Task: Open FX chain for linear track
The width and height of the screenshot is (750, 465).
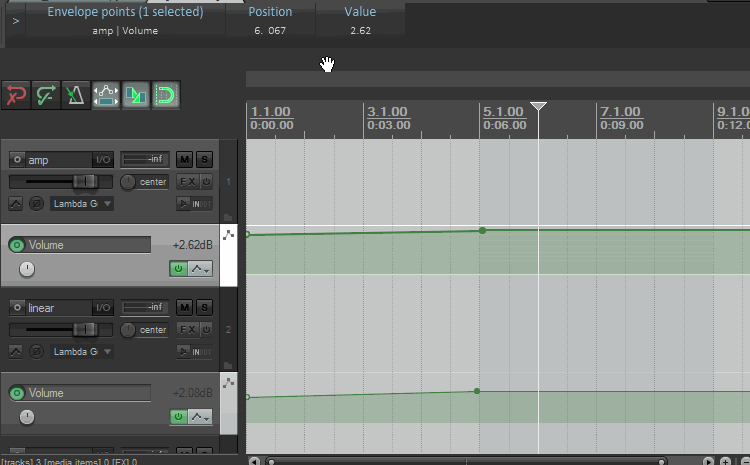Action: tap(188, 330)
